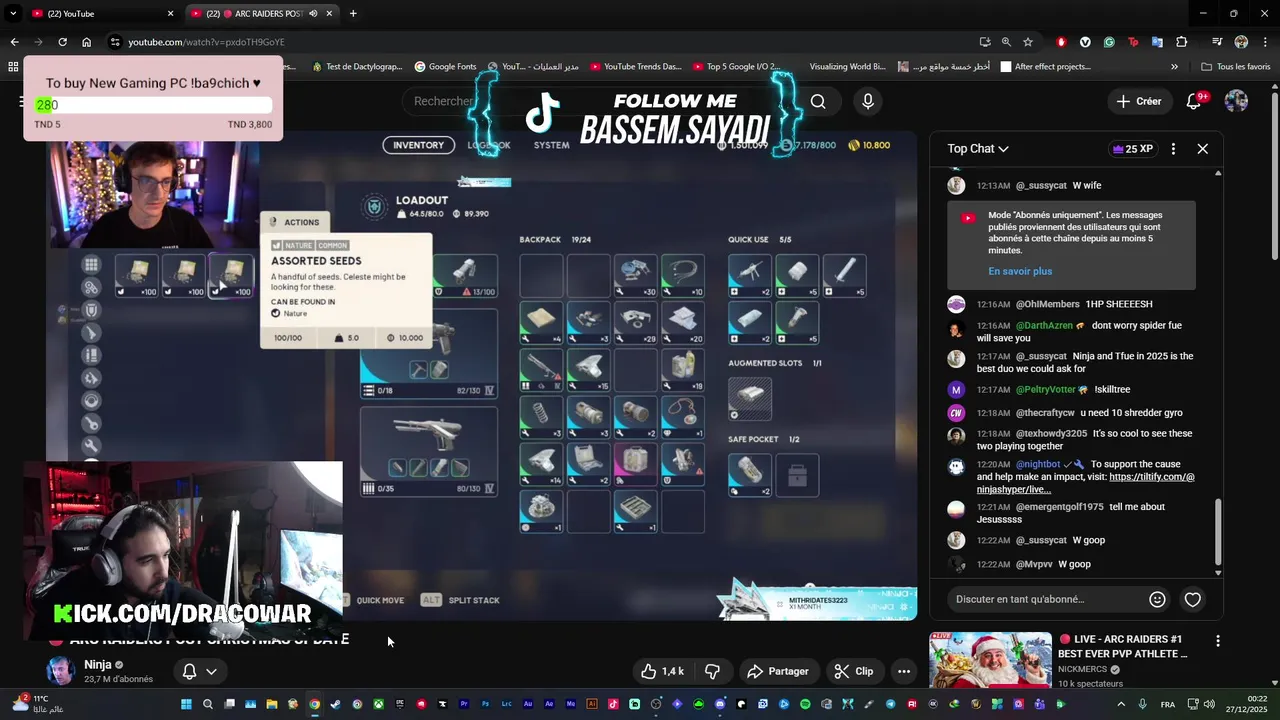Close the (22) YouTube tab

click(170, 13)
